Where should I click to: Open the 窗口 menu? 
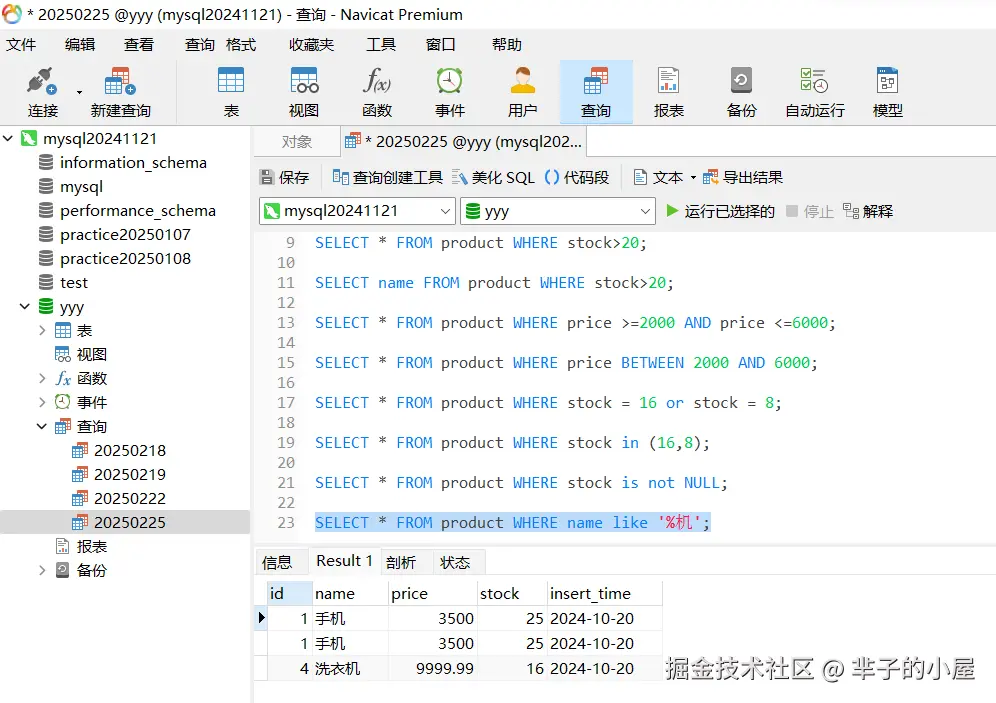coord(440,44)
